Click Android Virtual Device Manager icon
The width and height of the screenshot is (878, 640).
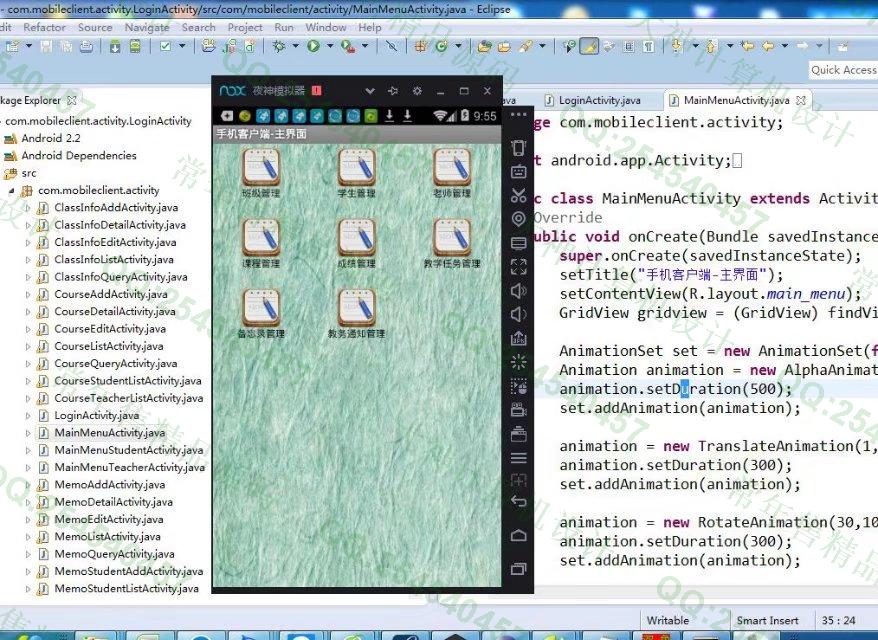pyautogui.click(x=135, y=46)
